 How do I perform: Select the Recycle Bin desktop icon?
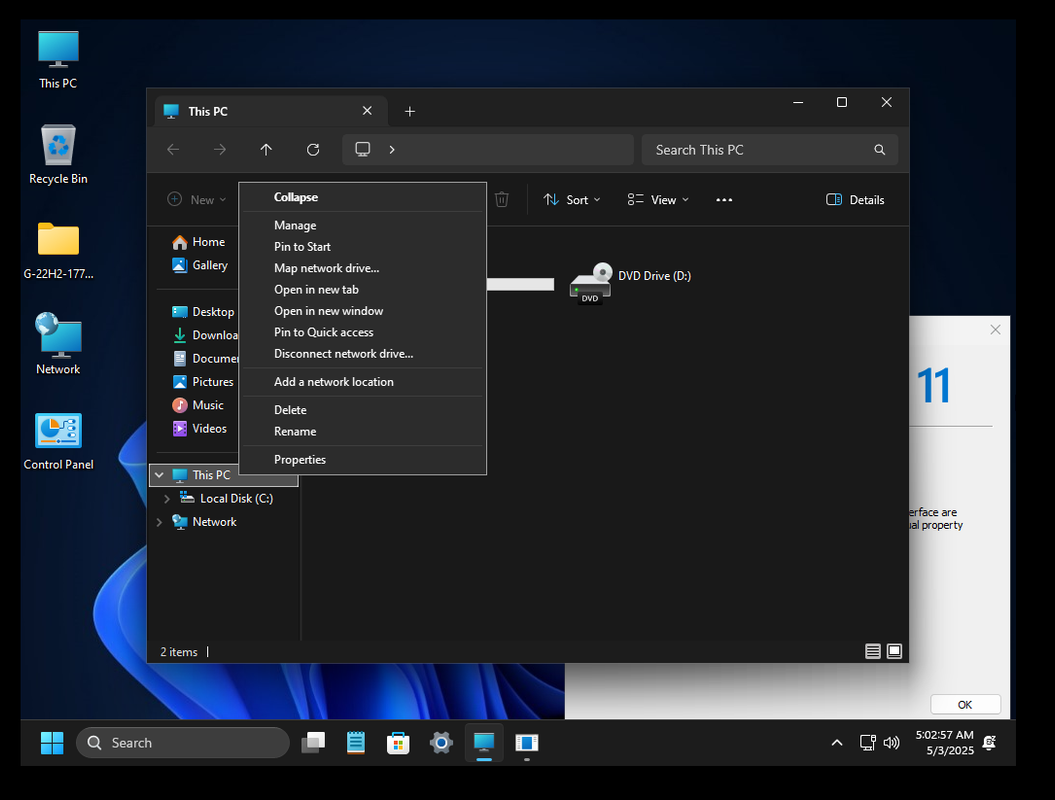point(59,155)
